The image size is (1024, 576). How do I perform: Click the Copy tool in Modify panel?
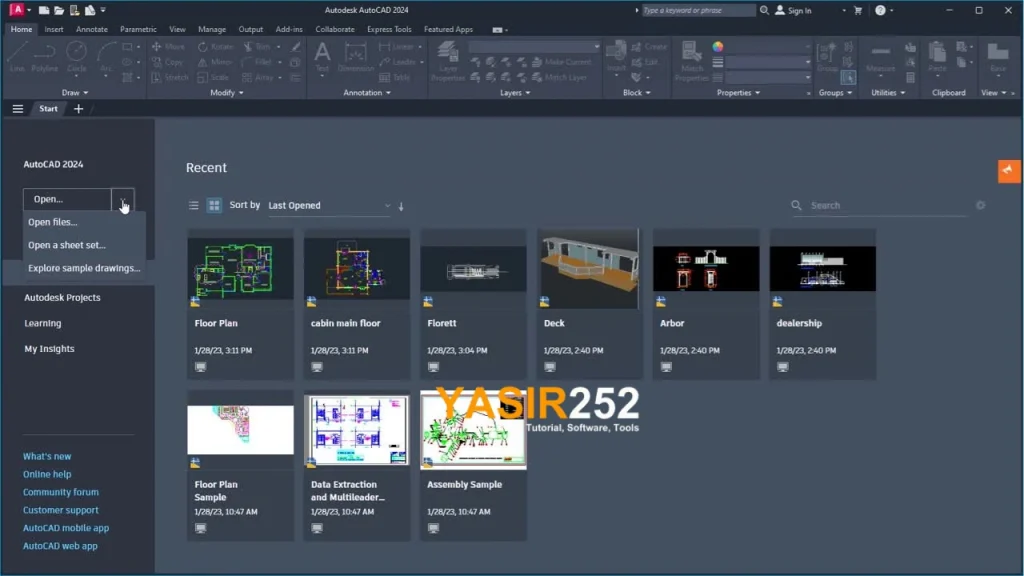[167, 62]
